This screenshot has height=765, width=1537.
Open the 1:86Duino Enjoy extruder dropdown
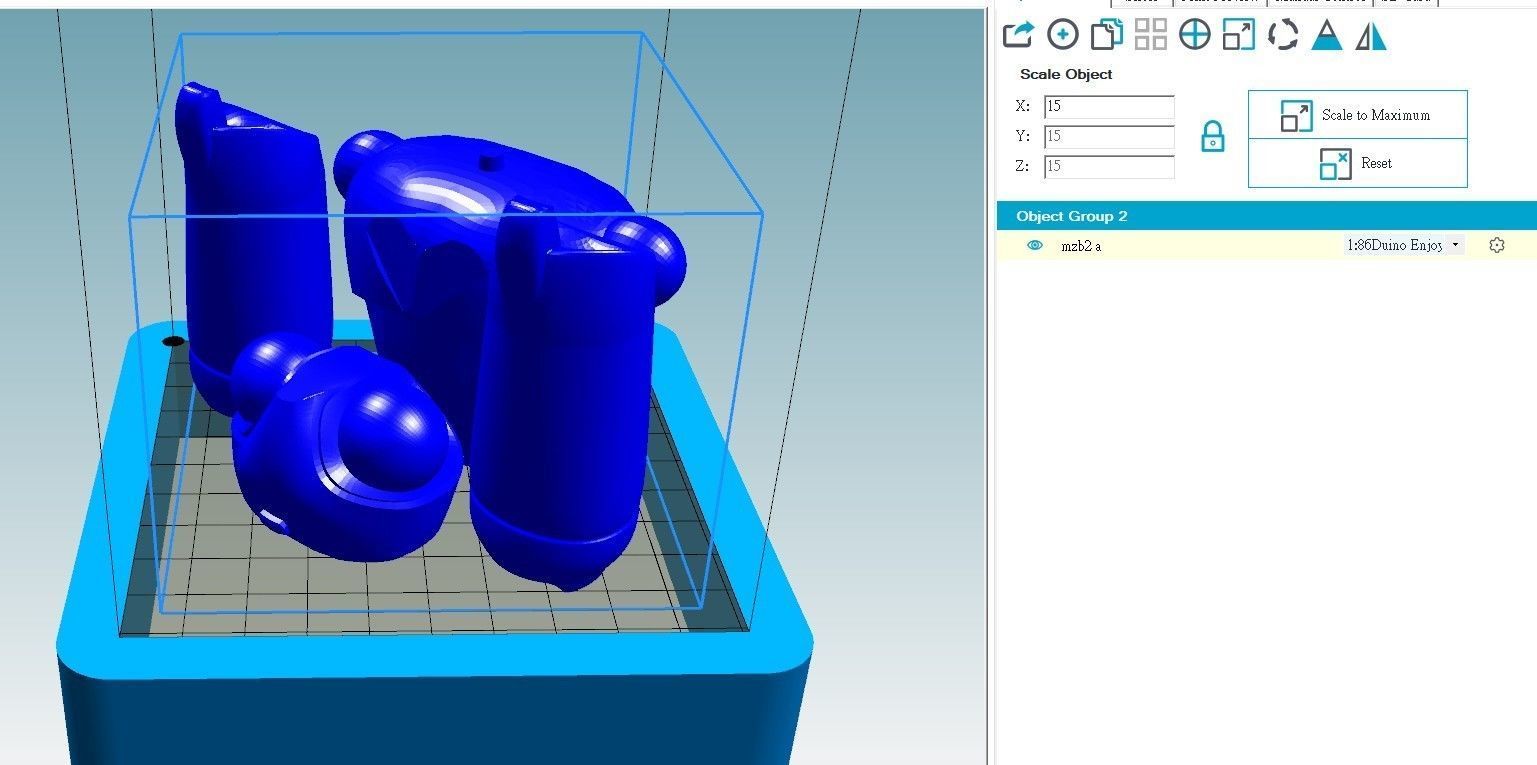point(1404,245)
